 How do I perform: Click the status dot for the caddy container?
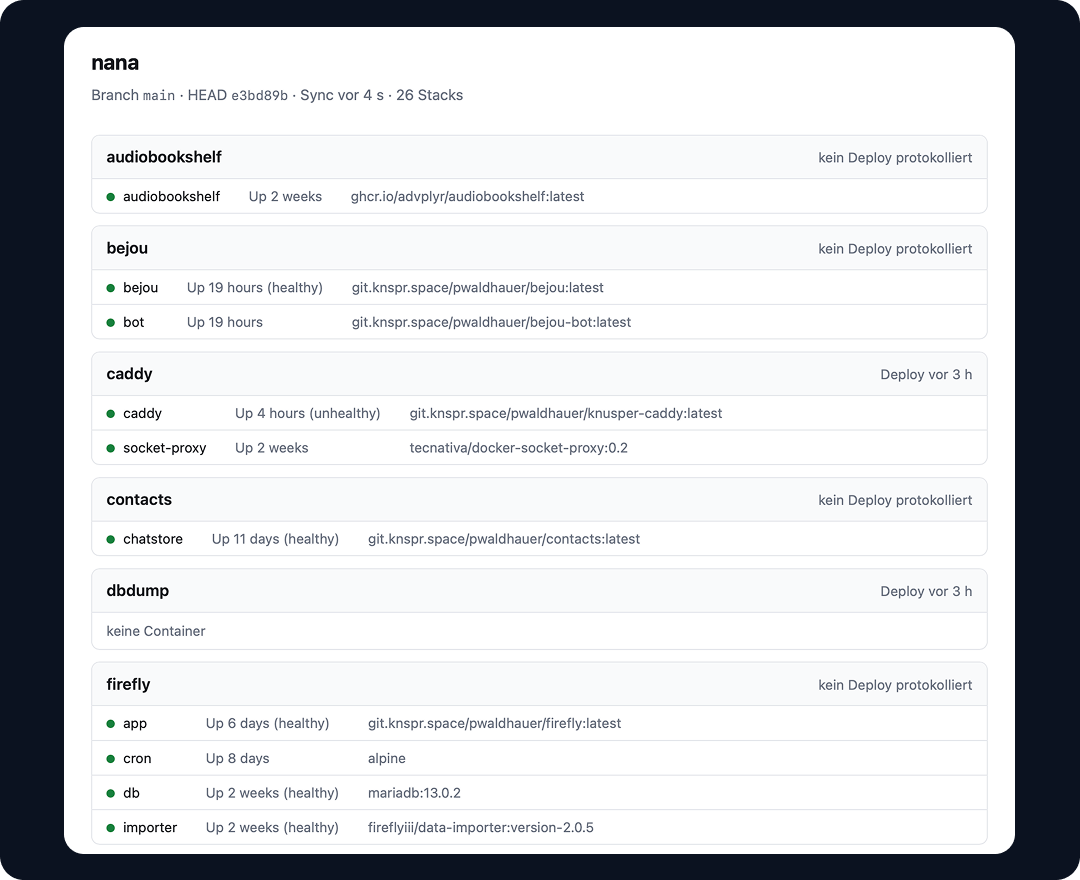[x=110, y=414]
